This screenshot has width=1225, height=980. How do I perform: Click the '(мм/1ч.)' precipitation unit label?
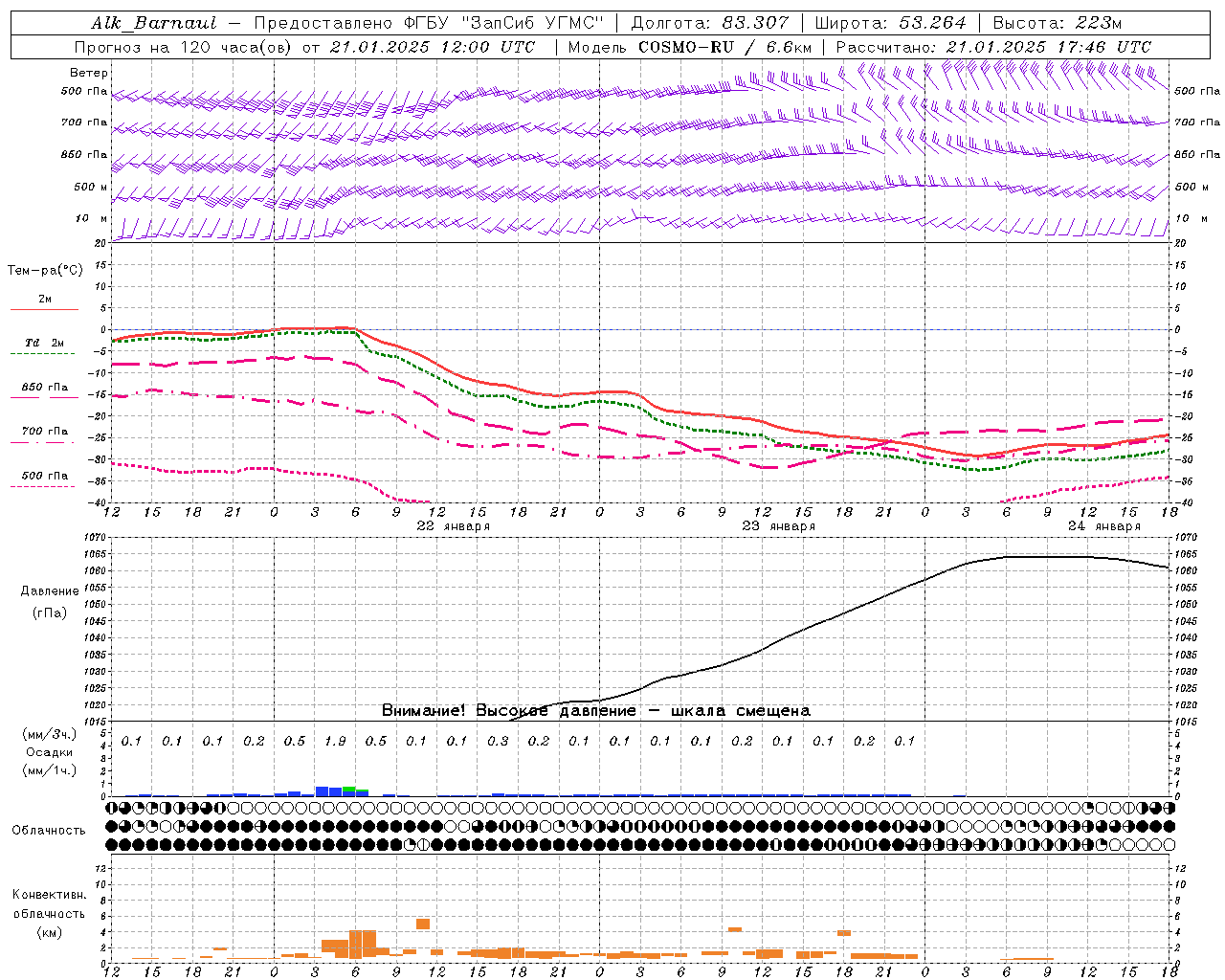[50, 770]
